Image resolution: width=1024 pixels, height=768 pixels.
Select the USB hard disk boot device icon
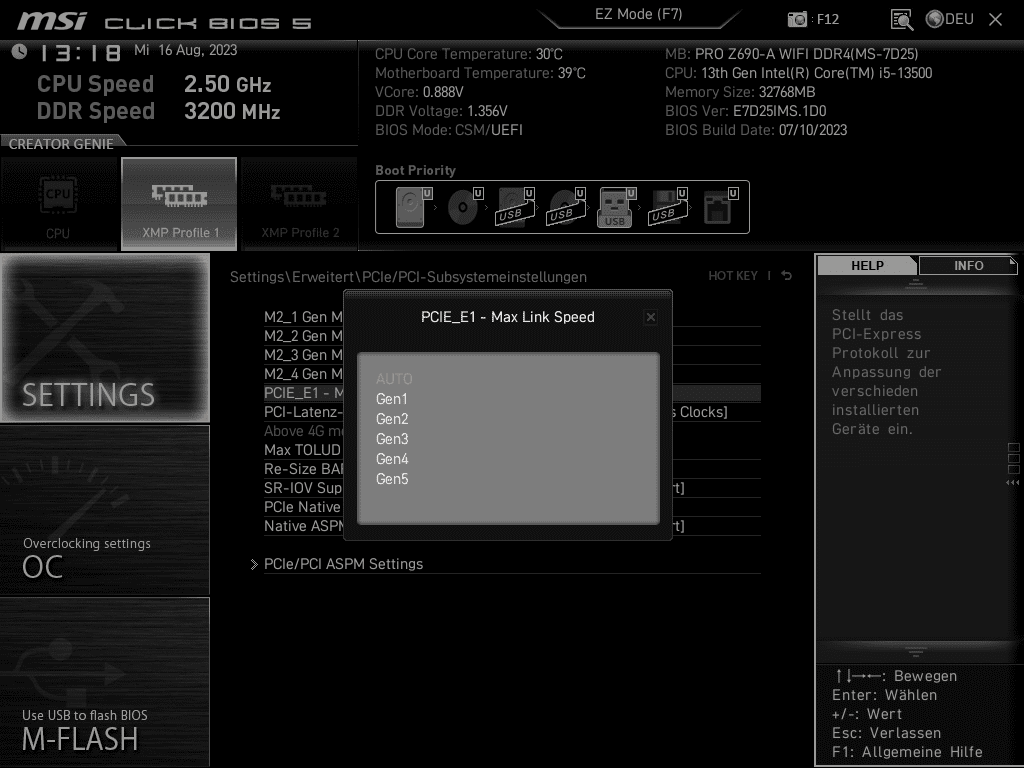click(515, 207)
